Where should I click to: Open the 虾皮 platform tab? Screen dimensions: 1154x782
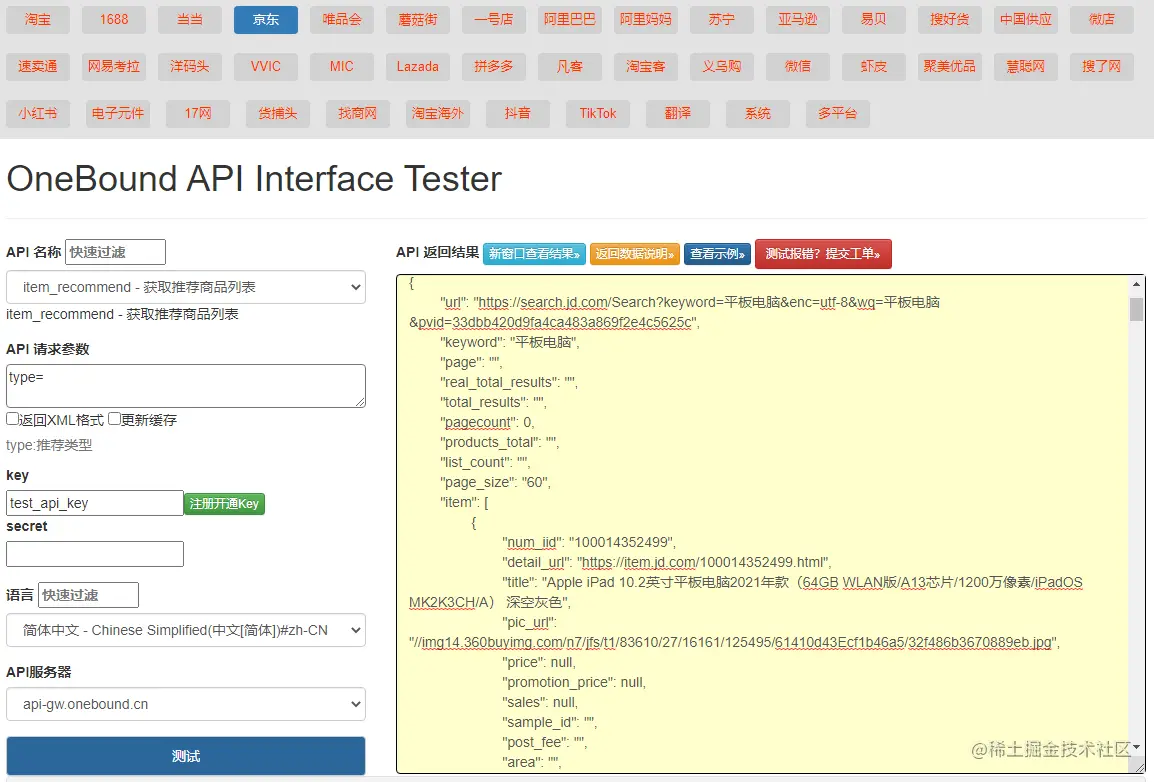(x=874, y=67)
